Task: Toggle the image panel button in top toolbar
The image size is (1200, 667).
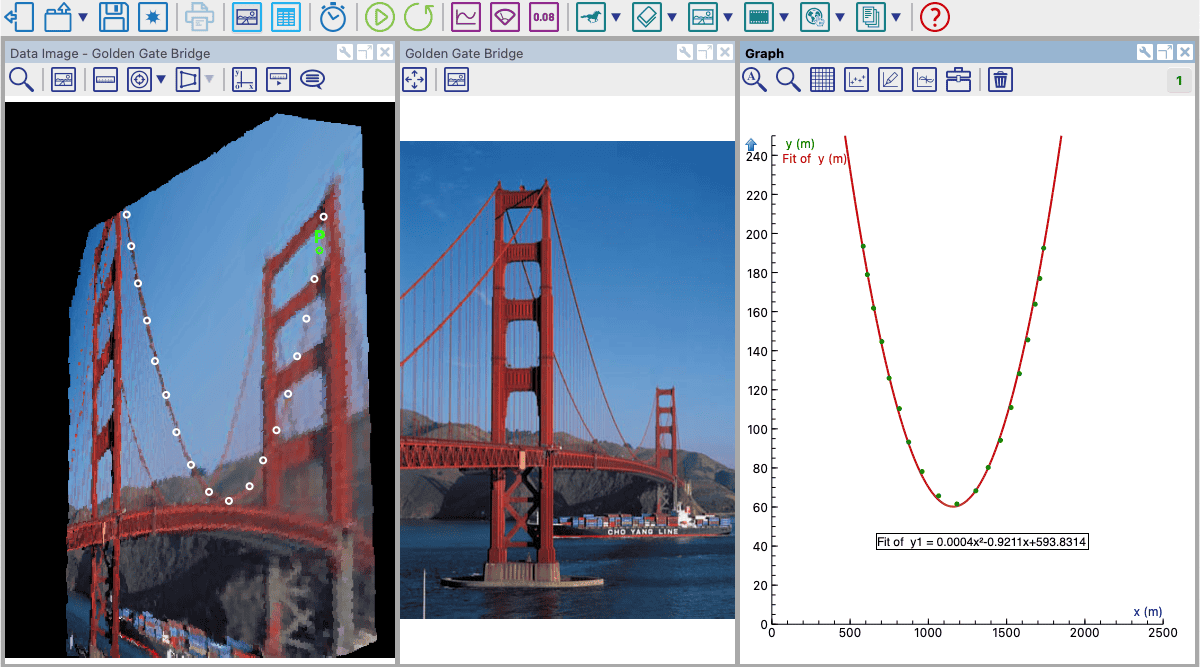Action: point(247,17)
